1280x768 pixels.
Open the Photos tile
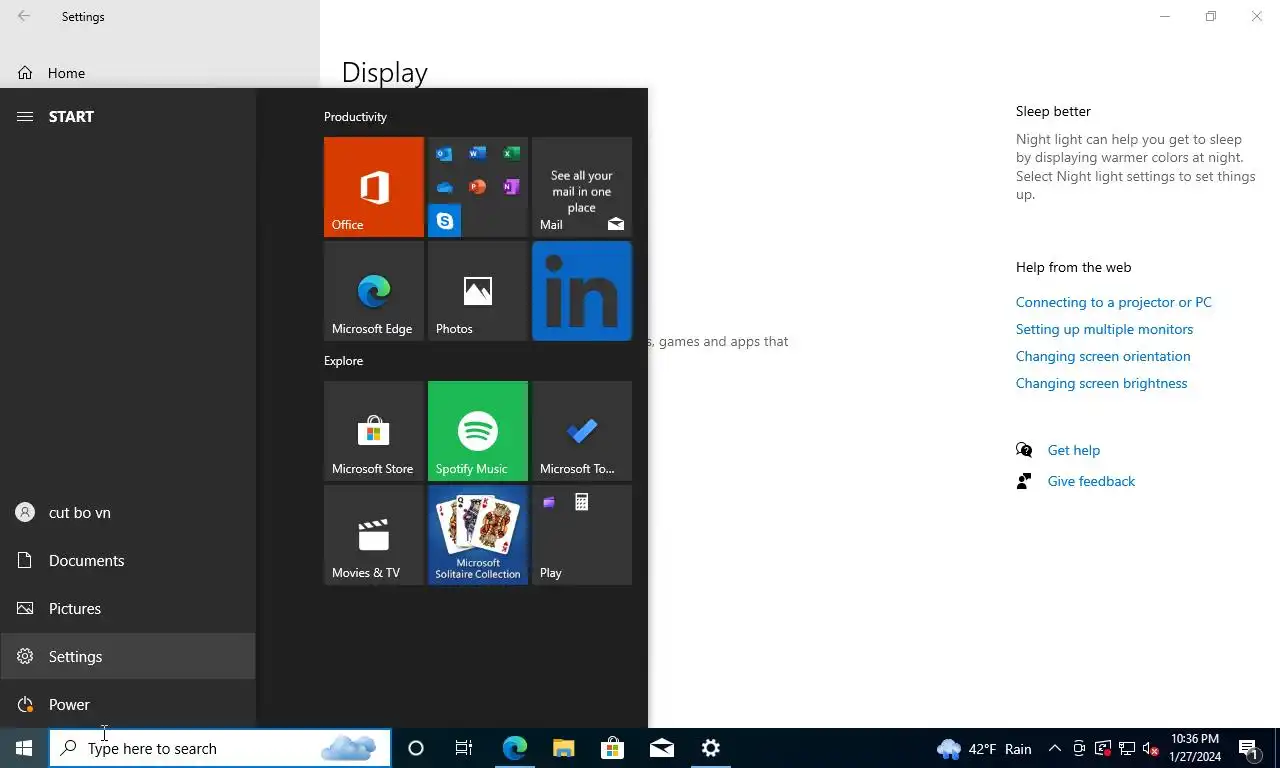click(478, 291)
